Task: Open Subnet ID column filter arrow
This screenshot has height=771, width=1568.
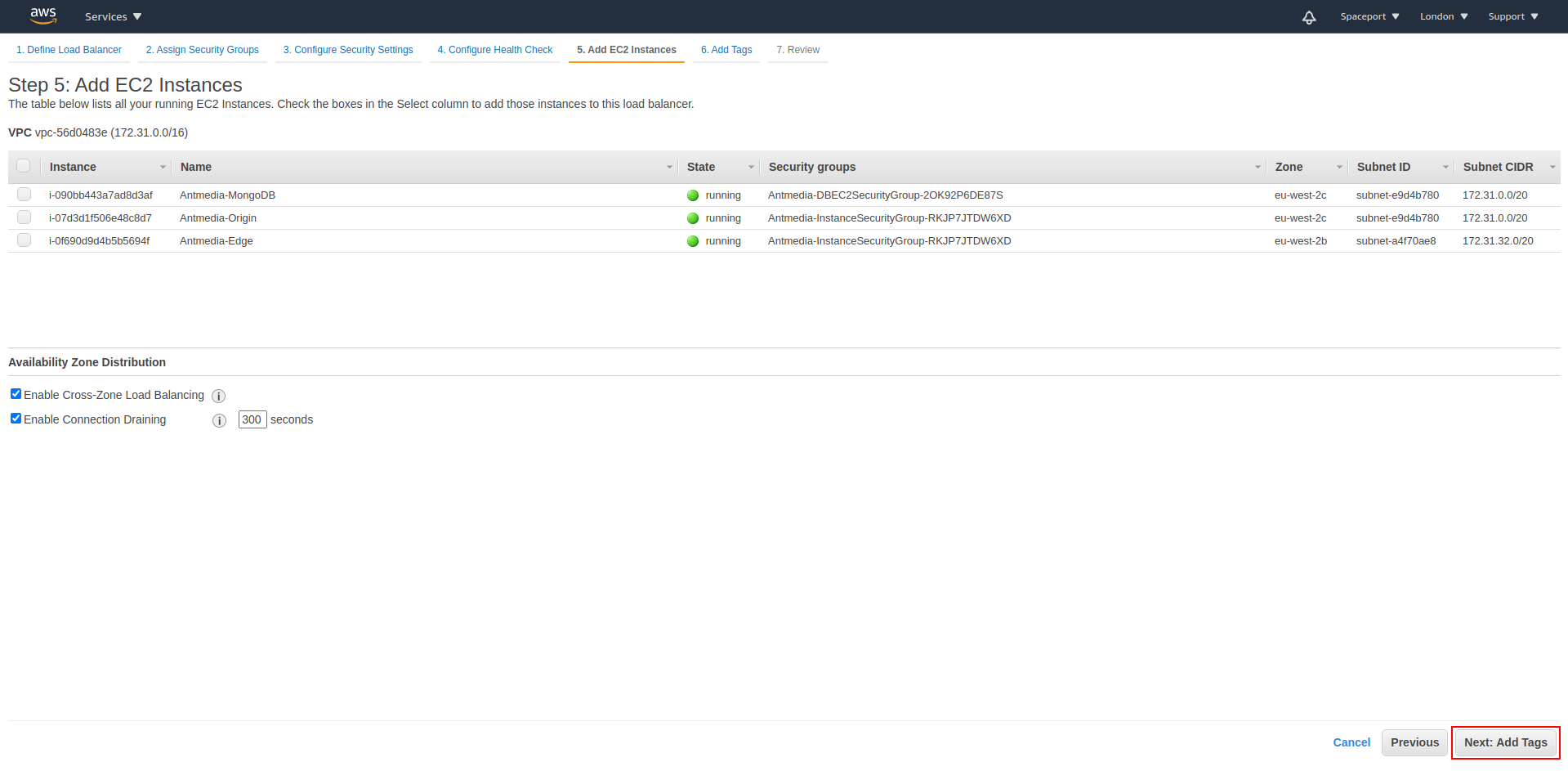Action: [x=1445, y=167]
